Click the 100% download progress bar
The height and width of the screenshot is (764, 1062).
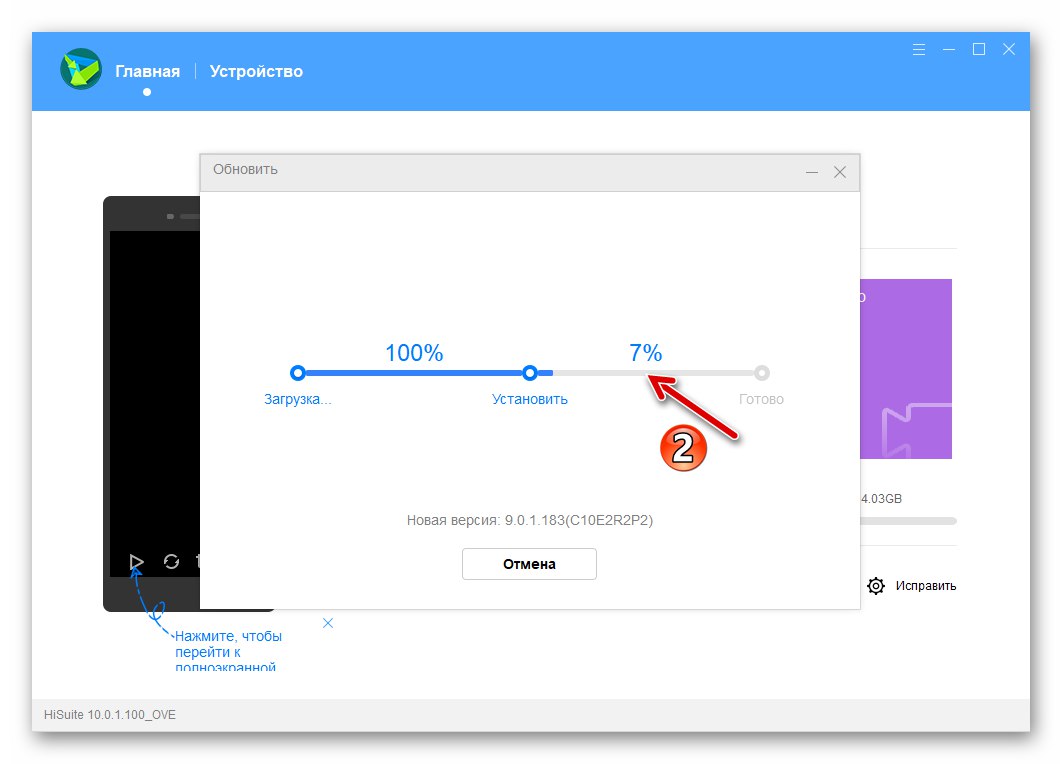[414, 373]
